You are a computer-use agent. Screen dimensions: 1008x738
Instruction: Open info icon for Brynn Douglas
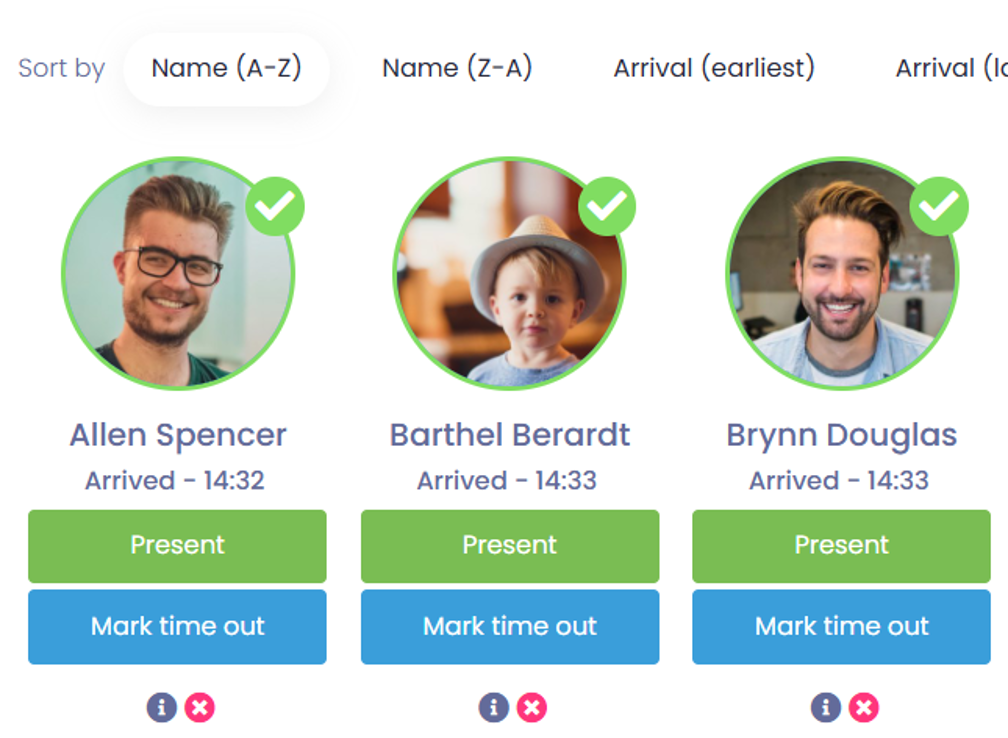826,707
